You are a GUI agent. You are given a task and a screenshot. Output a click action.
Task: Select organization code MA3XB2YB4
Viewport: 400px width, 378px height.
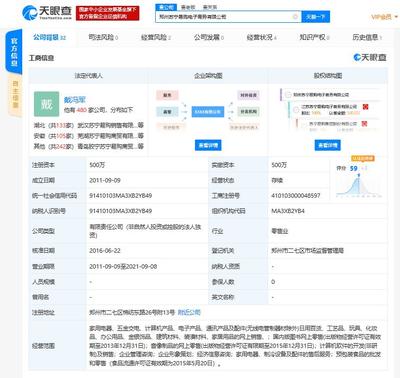[288, 211]
